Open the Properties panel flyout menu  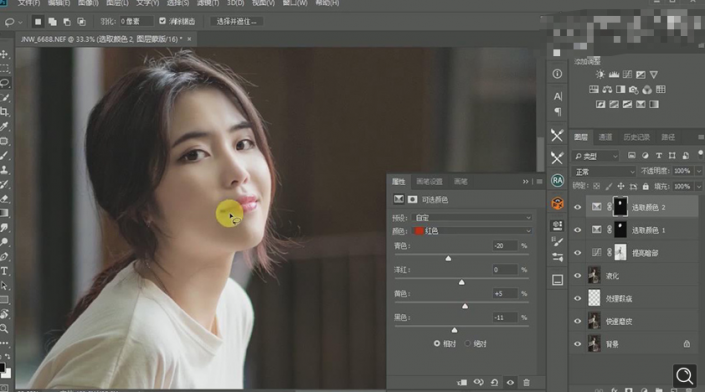[540, 182]
